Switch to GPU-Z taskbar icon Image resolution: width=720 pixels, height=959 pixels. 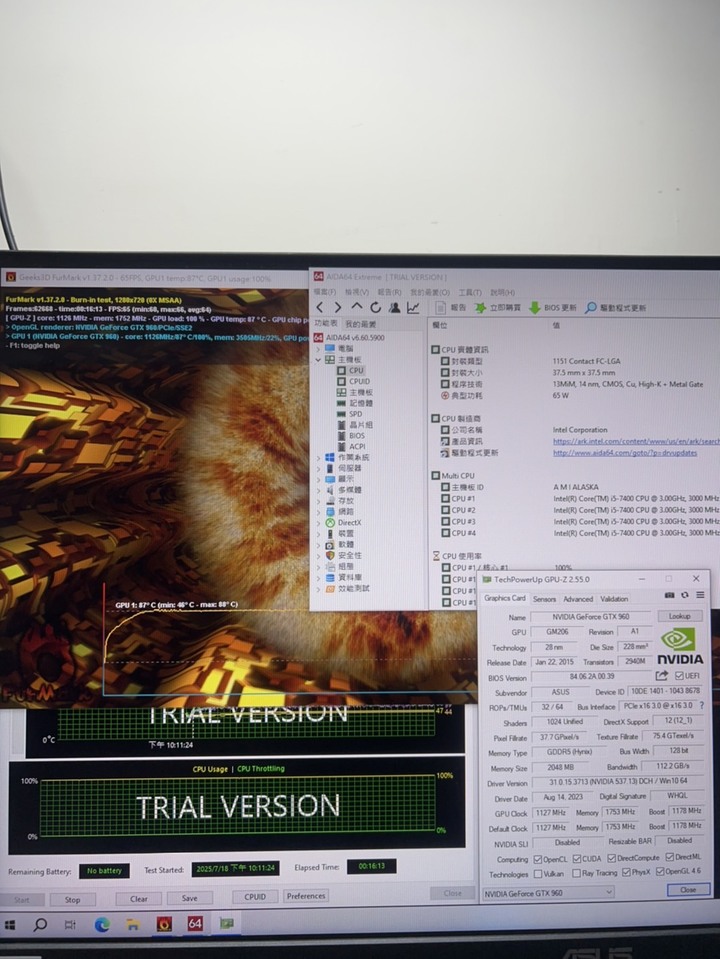click(227, 923)
